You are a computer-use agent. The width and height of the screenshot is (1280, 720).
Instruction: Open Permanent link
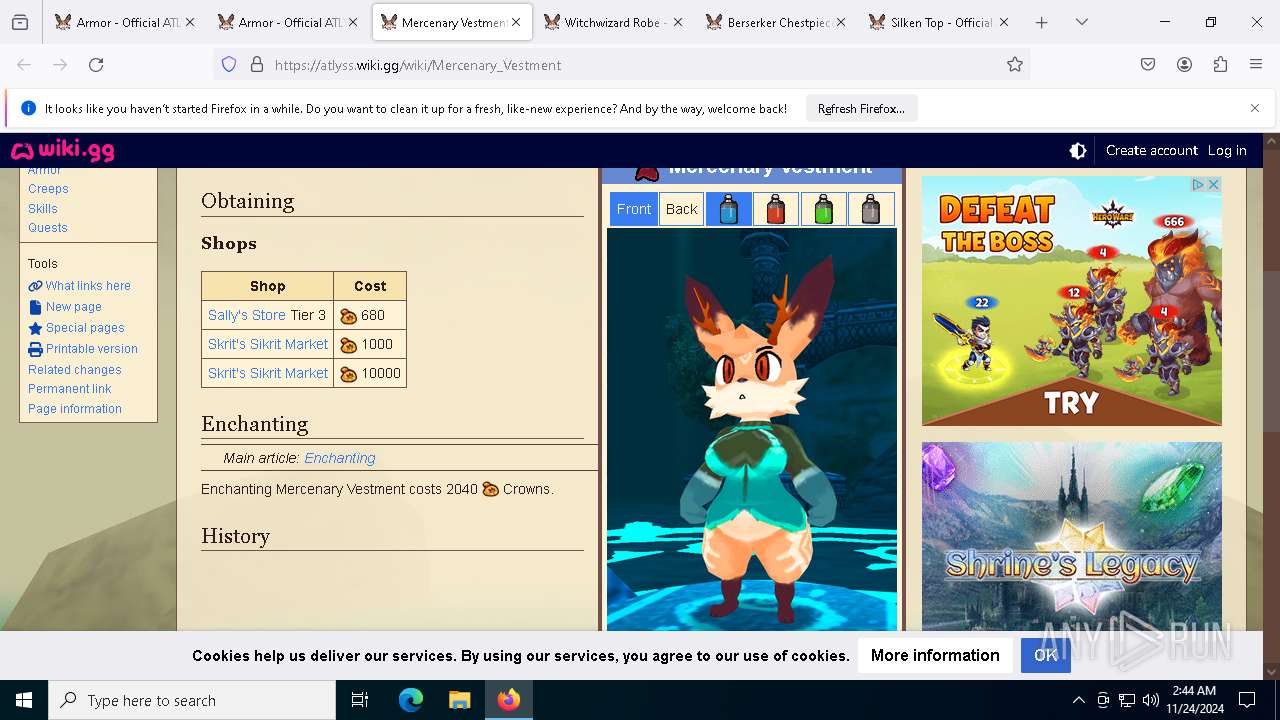(x=70, y=389)
